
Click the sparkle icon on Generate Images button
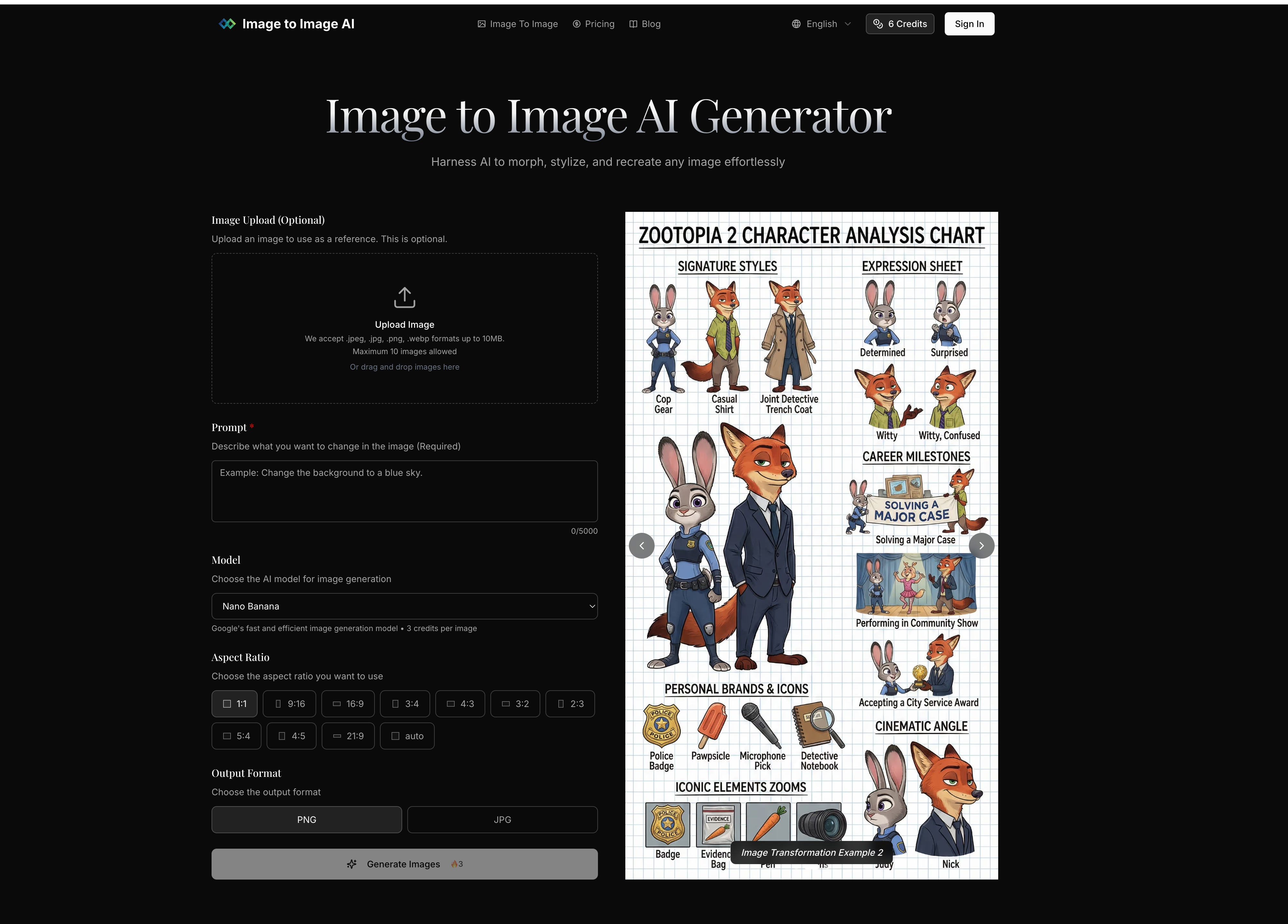coord(353,864)
